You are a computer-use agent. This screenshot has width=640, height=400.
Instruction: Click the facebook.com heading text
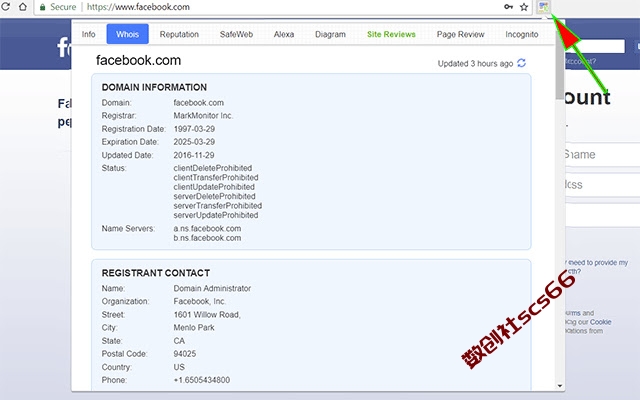coord(138,60)
